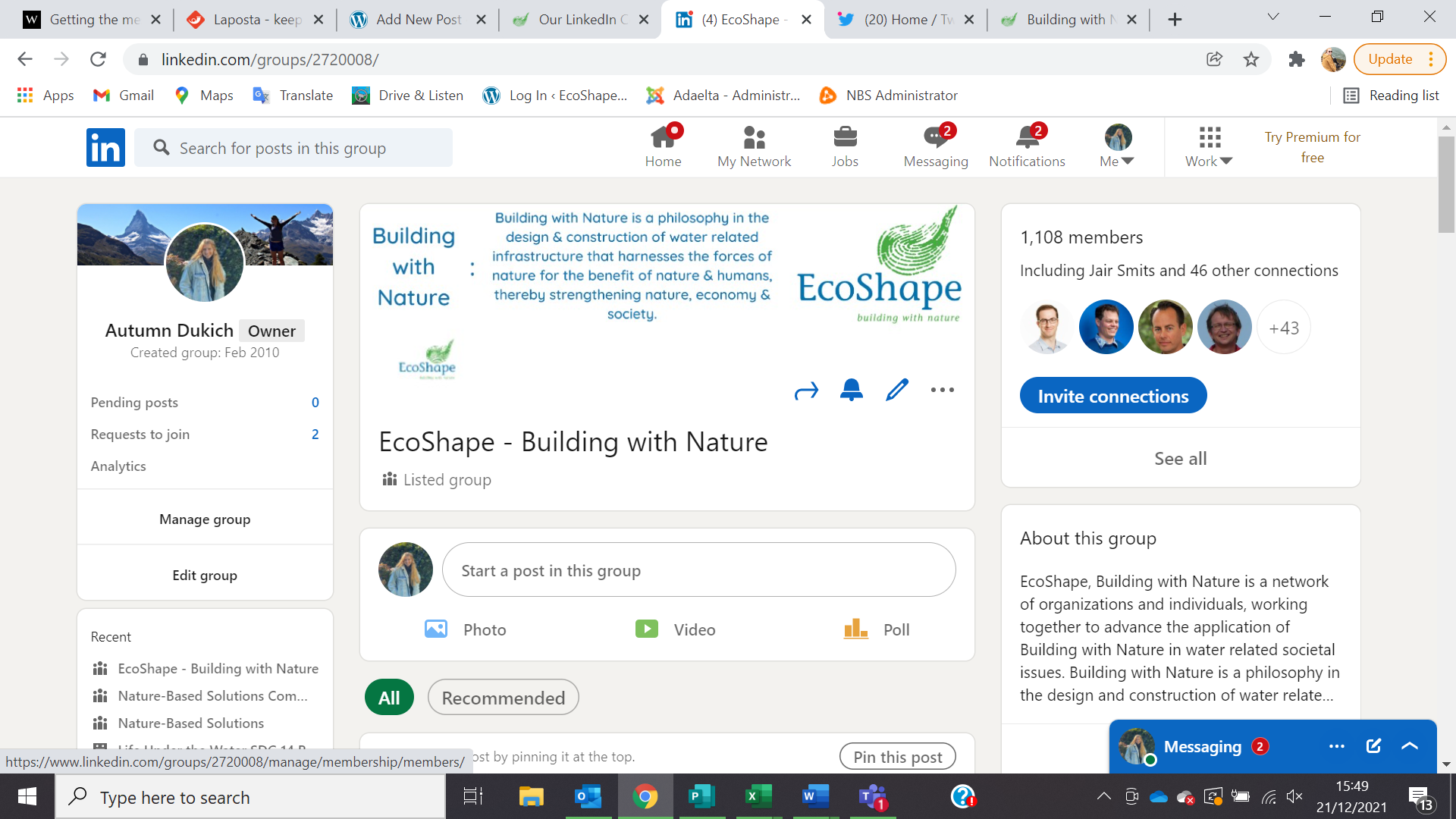This screenshot has width=1456, height=819.
Task: Open browser tab search dropdown
Action: pyautogui.click(x=1273, y=17)
